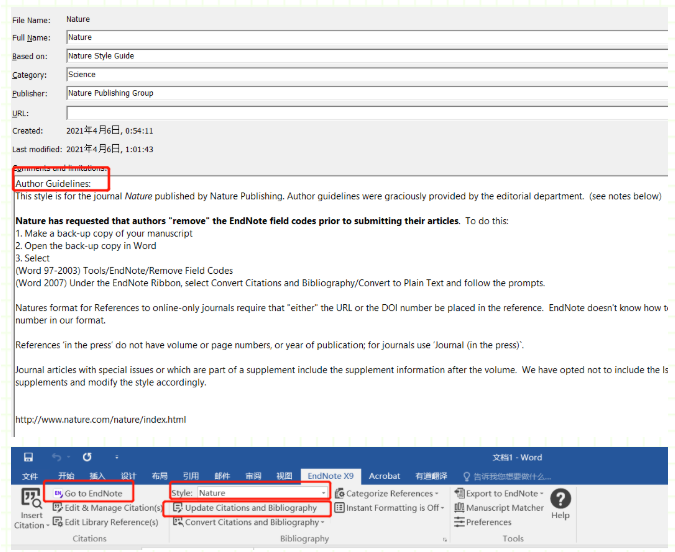Image resolution: width=675 pixels, height=552 pixels.
Task: Click the bold remove field codes sentence
Action: pyautogui.click(x=238, y=221)
